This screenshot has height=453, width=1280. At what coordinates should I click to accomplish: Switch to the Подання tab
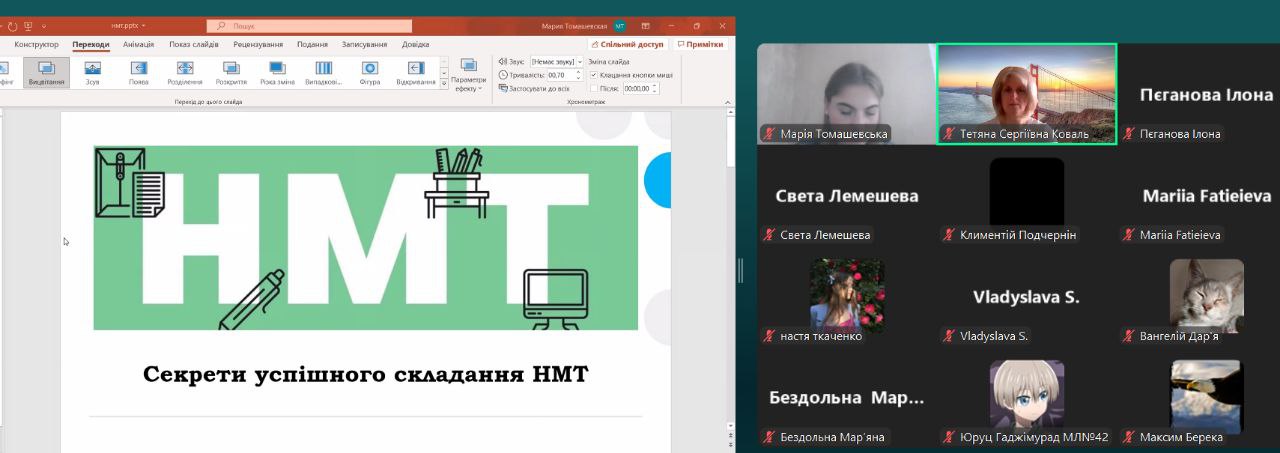(312, 44)
